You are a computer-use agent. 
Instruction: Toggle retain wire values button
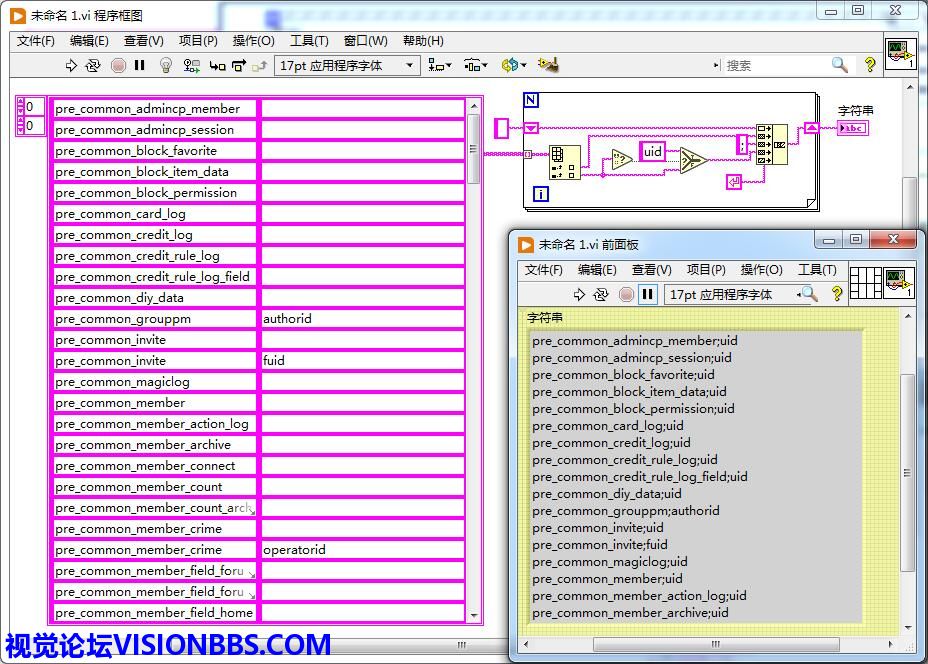coord(191,66)
